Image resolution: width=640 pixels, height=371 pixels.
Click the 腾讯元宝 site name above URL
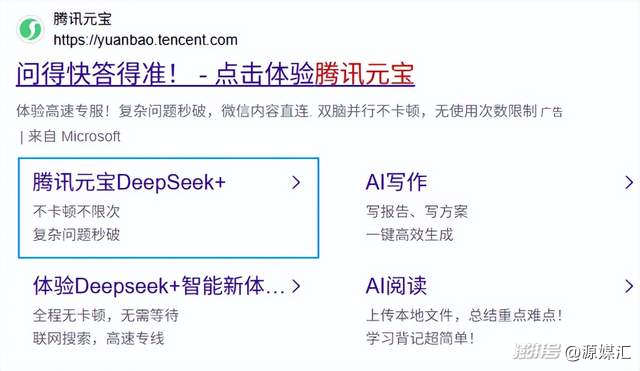coord(82,19)
